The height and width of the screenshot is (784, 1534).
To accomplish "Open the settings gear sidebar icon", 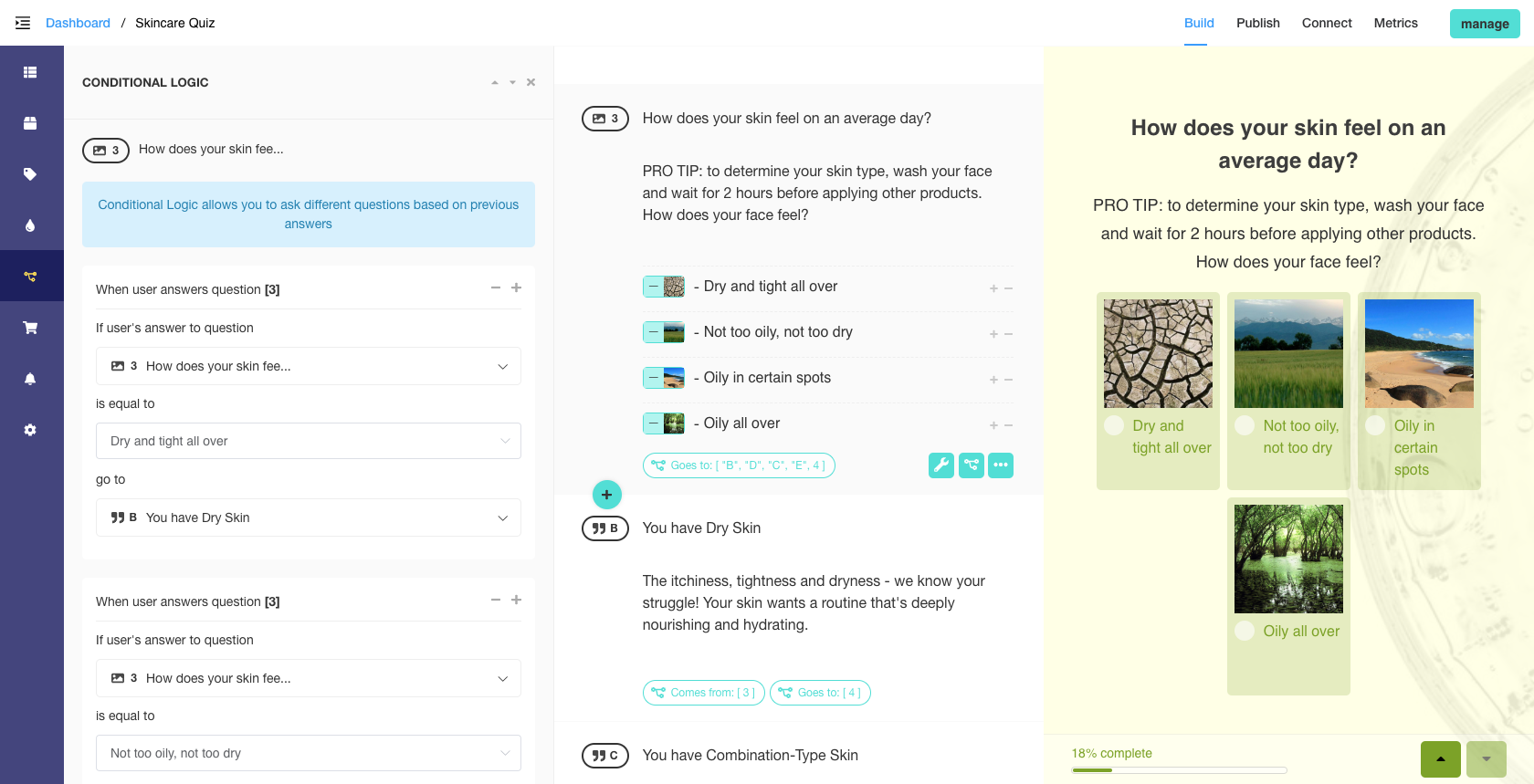I will click(x=30, y=430).
